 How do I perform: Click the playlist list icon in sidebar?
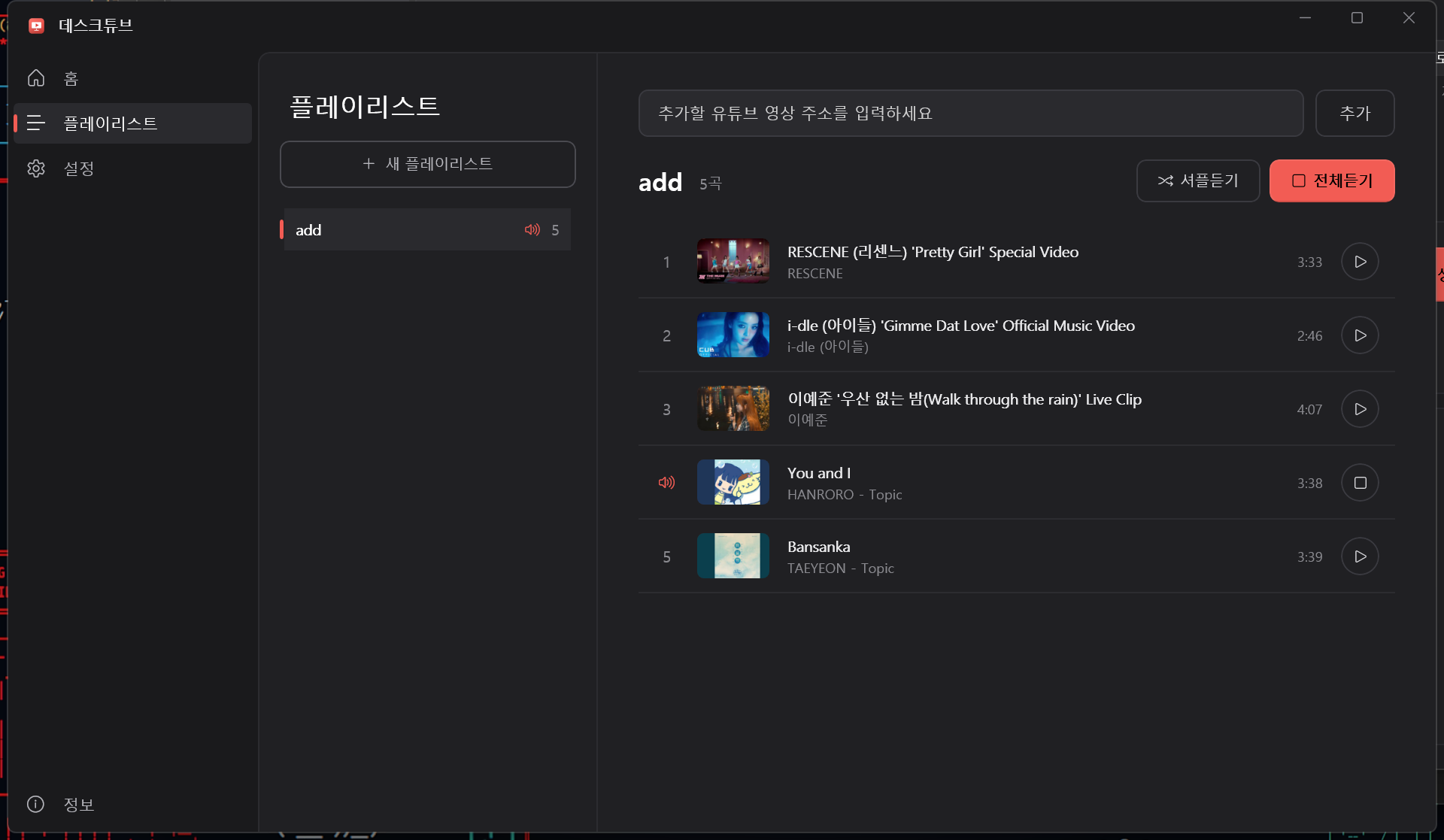click(36, 123)
